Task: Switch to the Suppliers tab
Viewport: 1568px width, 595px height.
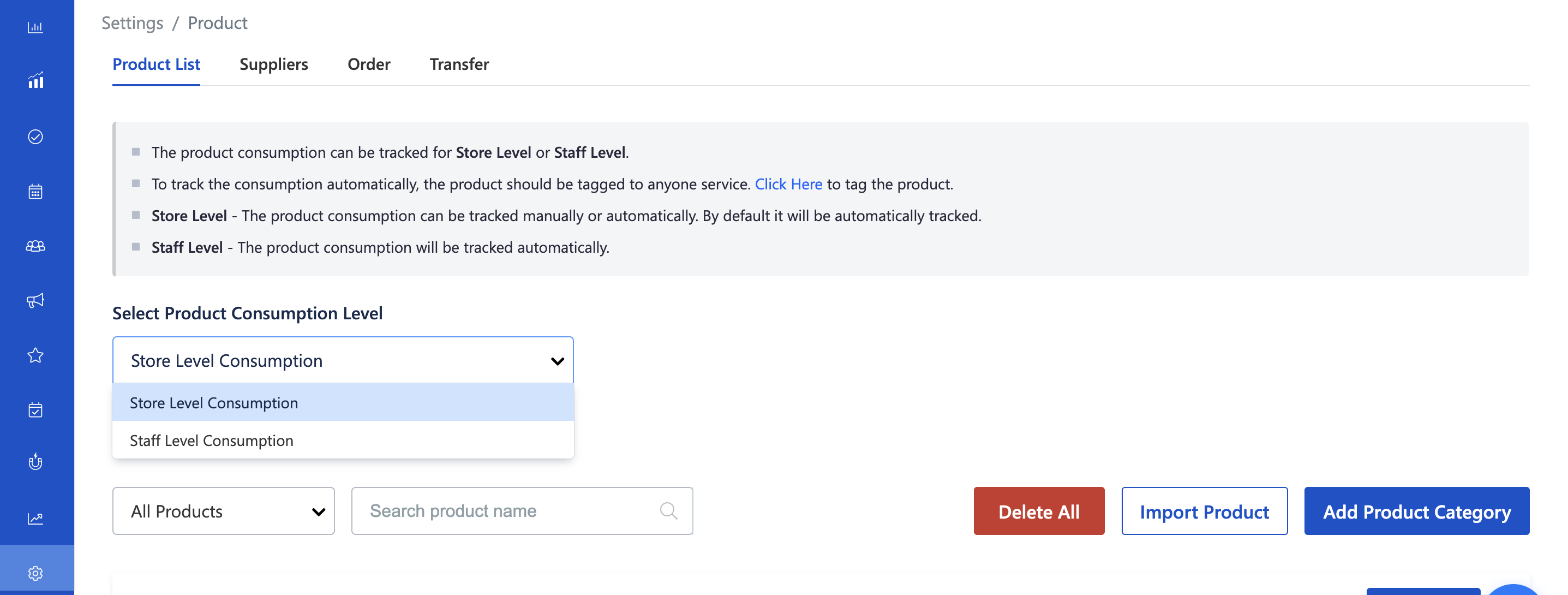Action: click(273, 64)
